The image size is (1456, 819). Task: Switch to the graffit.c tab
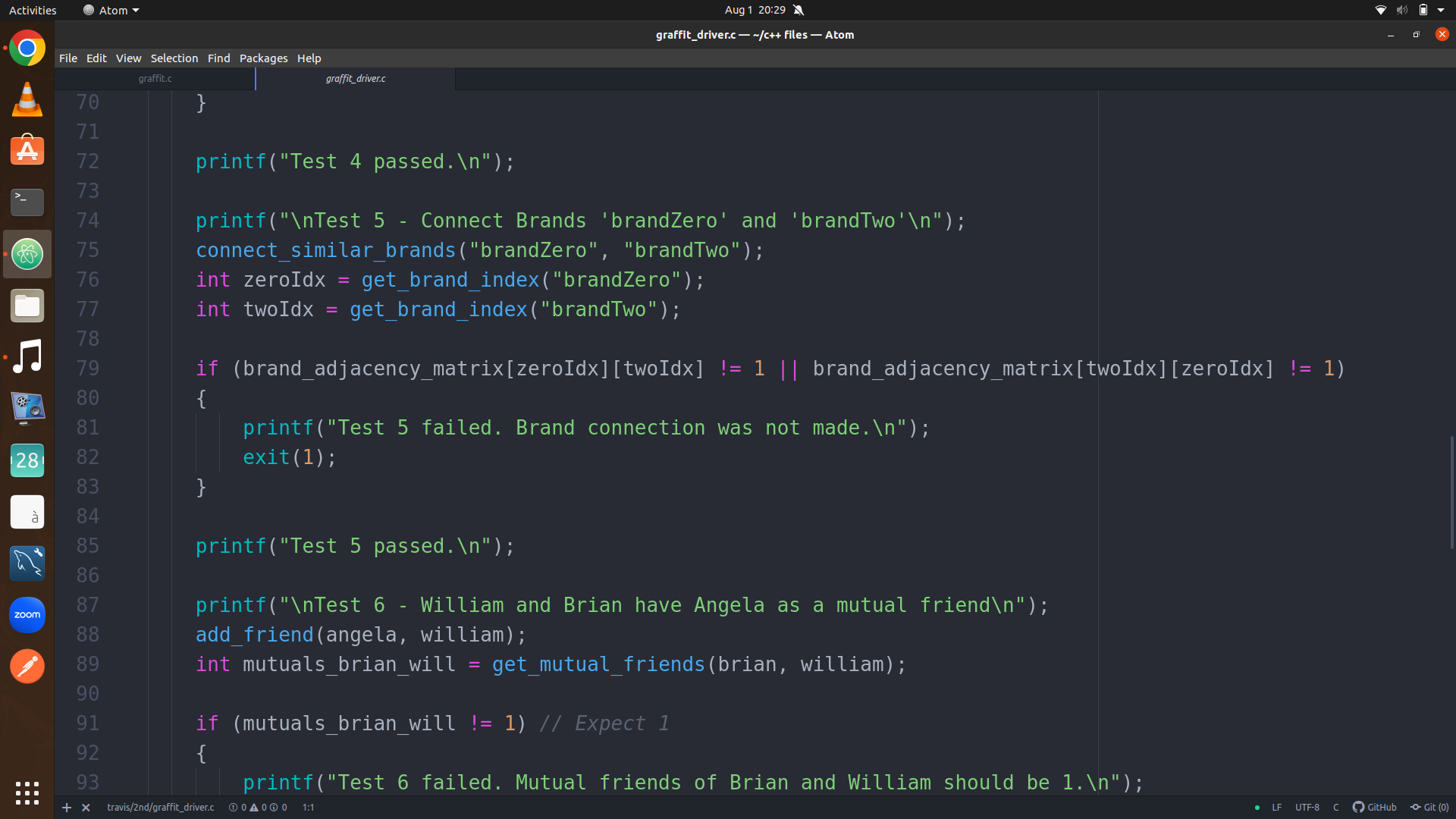155,78
